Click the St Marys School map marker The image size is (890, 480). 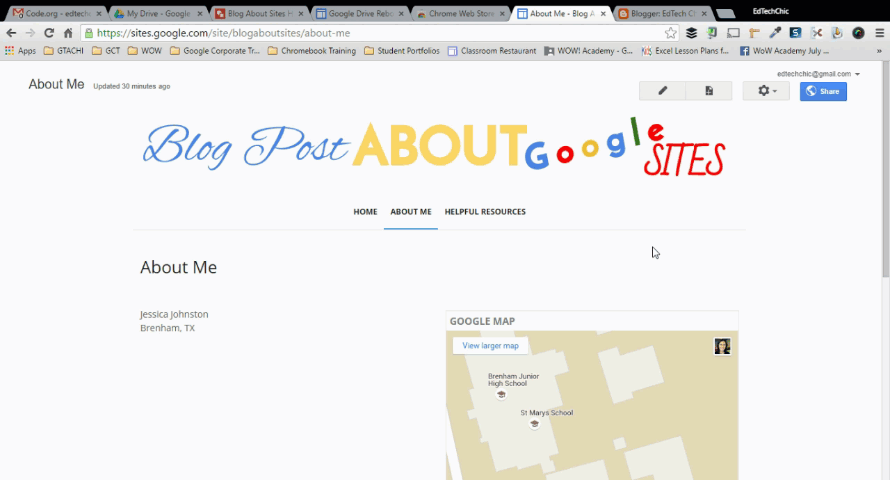pos(534,424)
